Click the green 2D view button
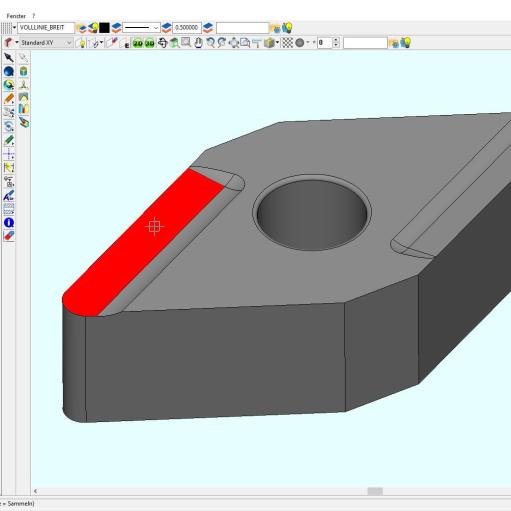The image size is (511, 511). click(138, 43)
